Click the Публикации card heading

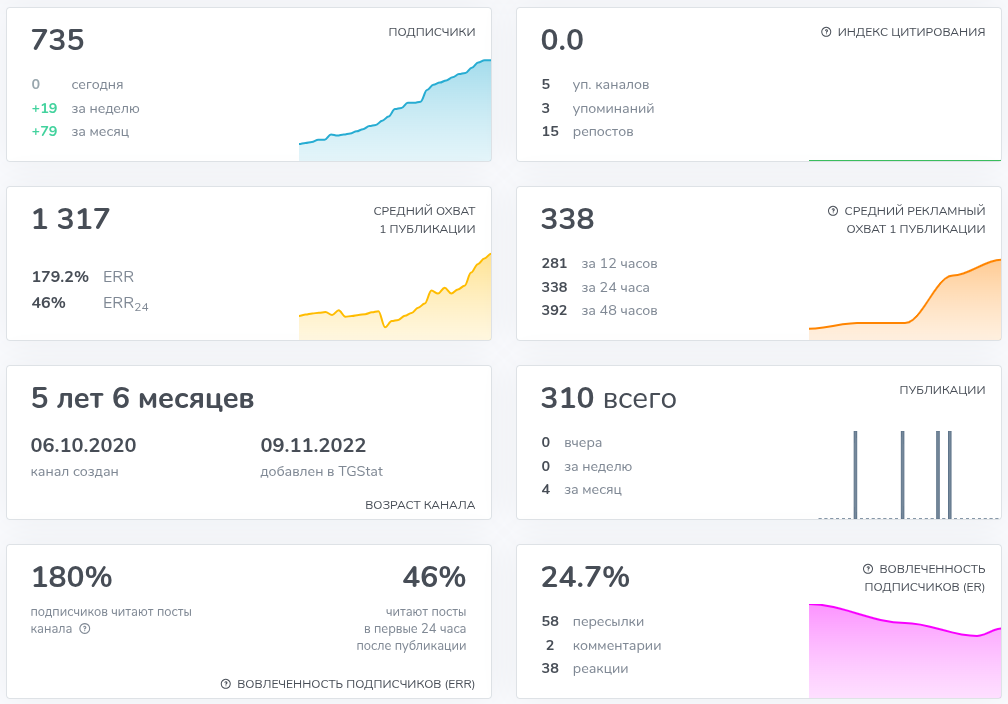click(x=942, y=390)
